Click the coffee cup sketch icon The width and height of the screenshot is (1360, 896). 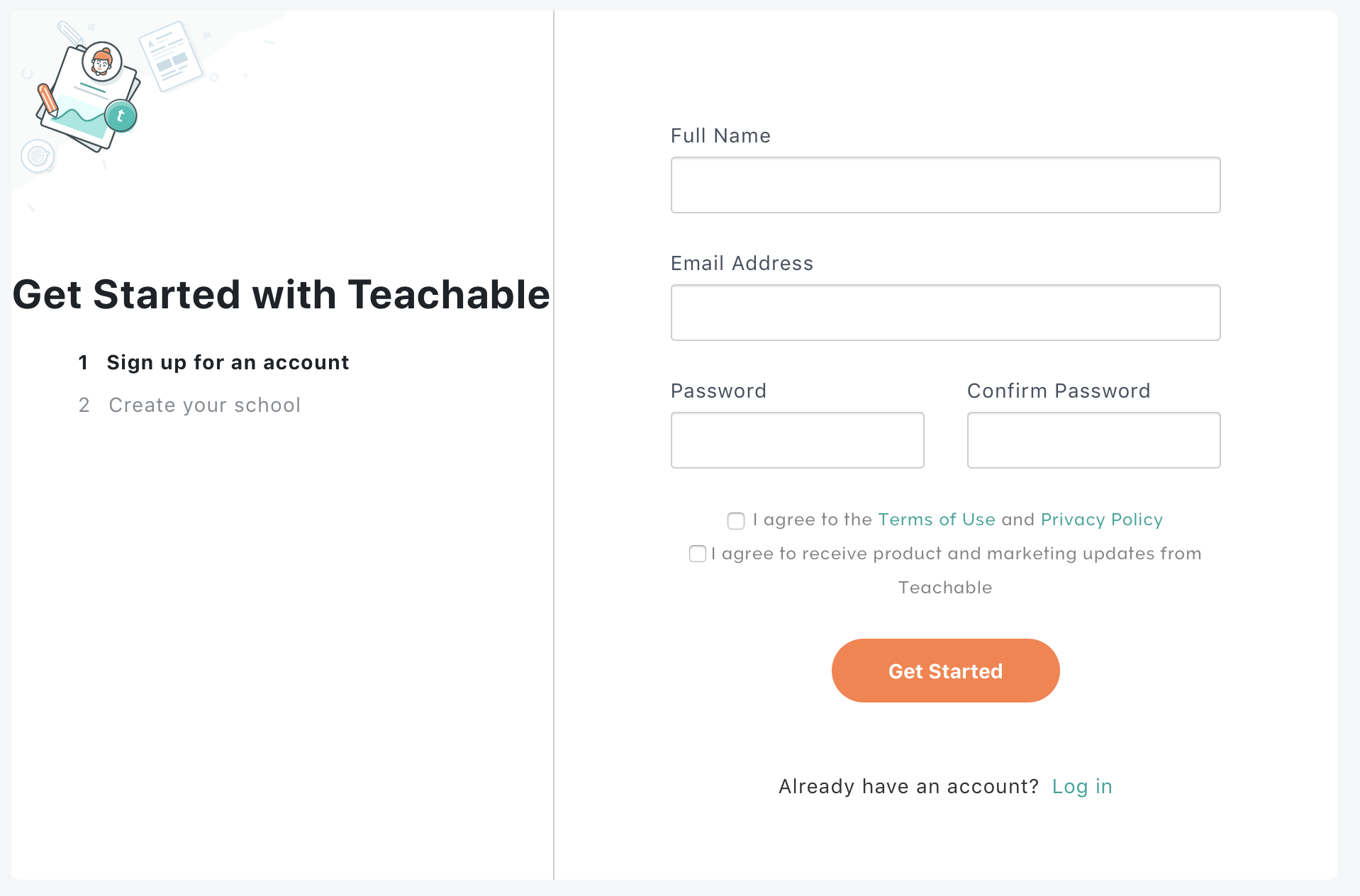(37, 155)
